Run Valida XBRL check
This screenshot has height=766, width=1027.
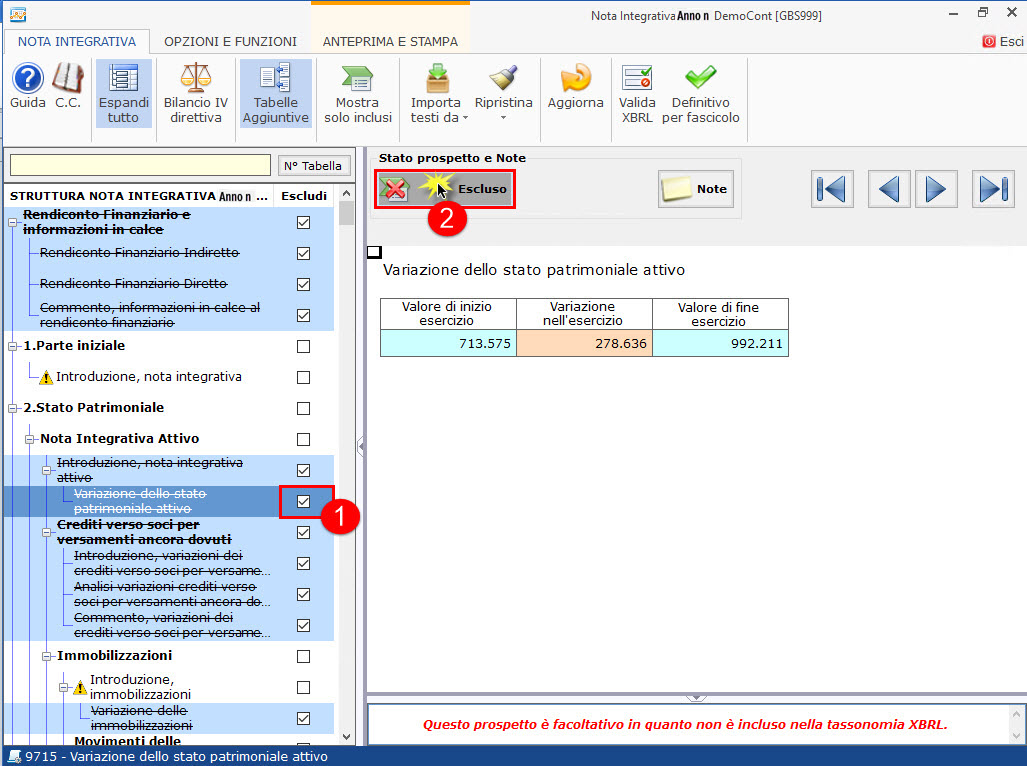(x=637, y=93)
